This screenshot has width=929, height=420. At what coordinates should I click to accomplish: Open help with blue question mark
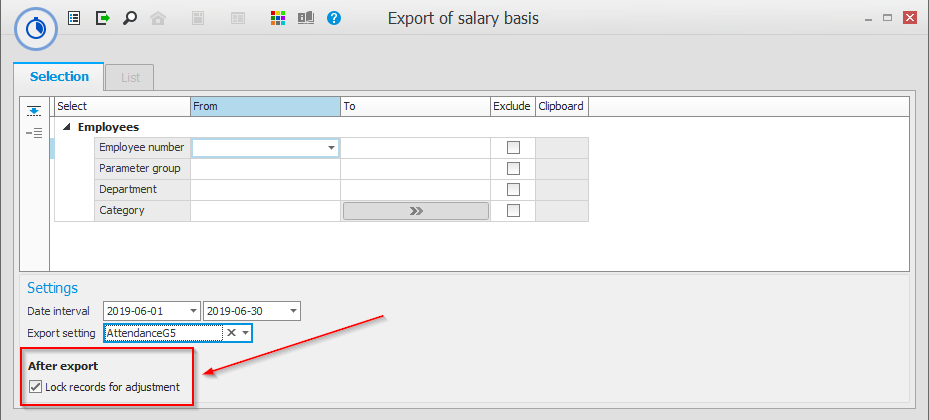click(x=334, y=18)
